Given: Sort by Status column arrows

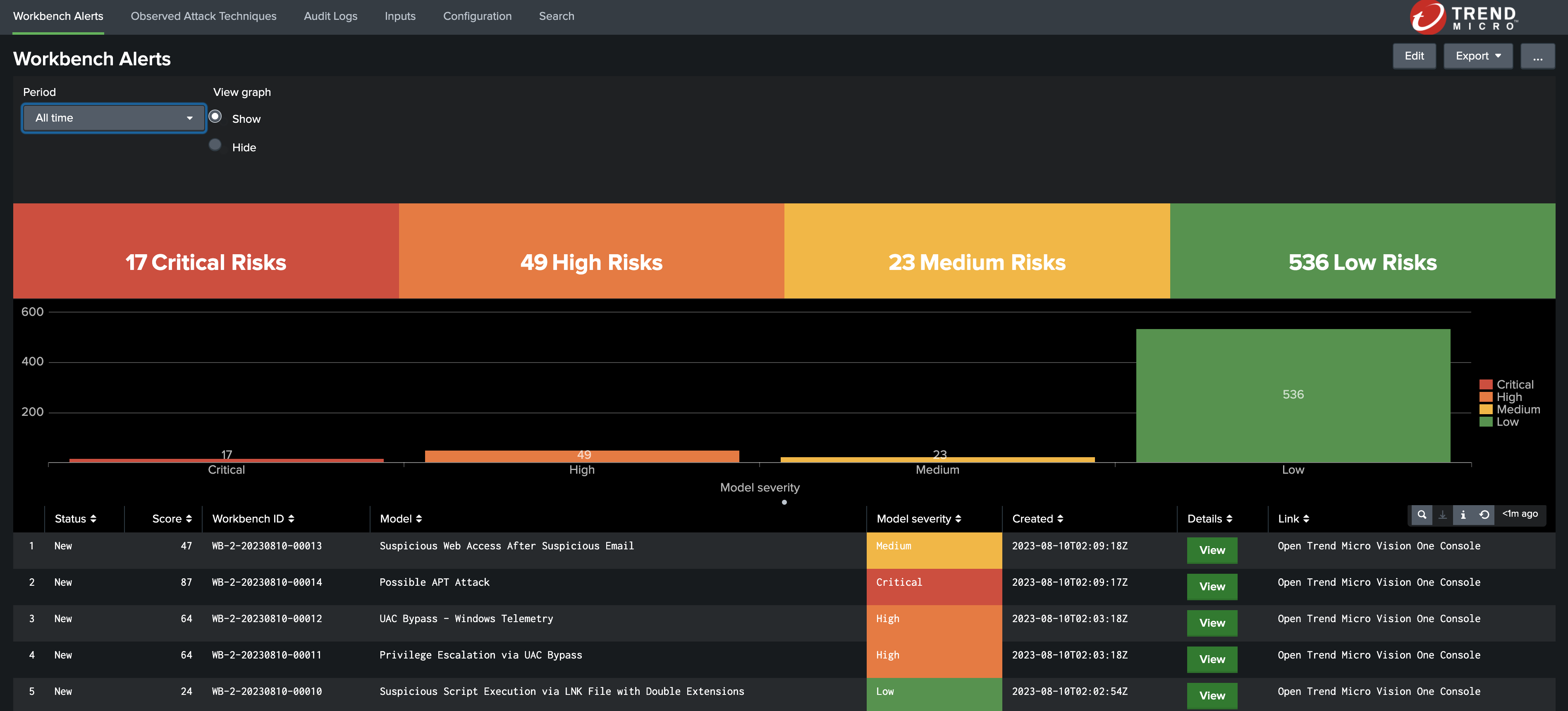Looking at the screenshot, I should tap(93, 519).
